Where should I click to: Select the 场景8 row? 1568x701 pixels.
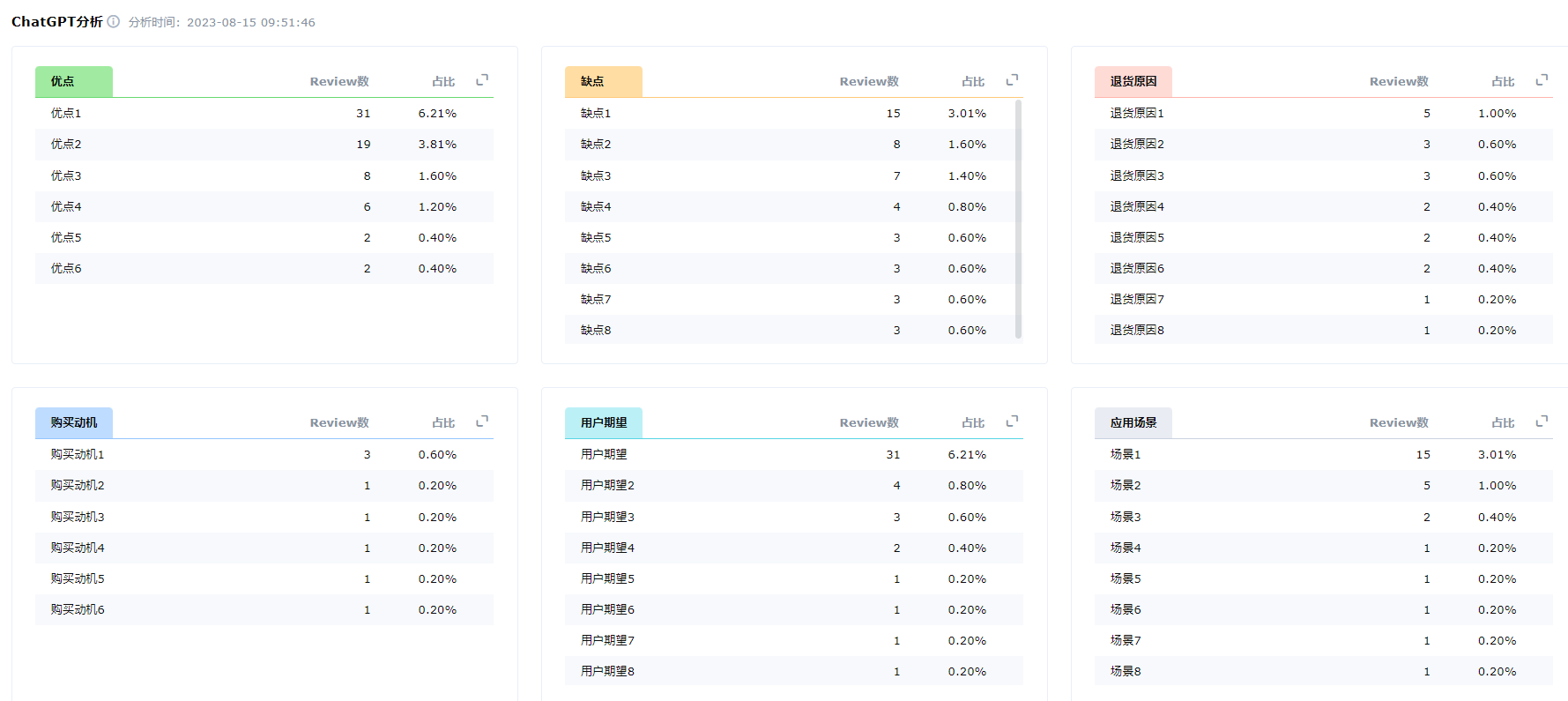click(x=1324, y=671)
